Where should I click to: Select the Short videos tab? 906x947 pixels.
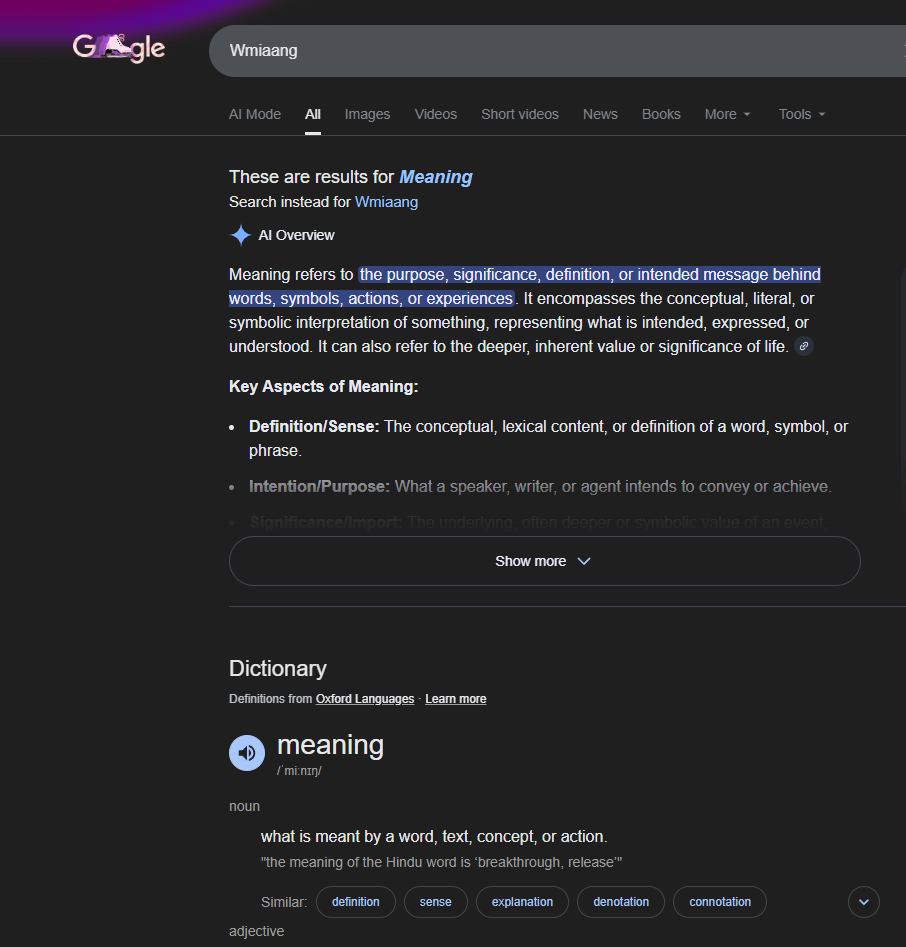pyautogui.click(x=519, y=114)
